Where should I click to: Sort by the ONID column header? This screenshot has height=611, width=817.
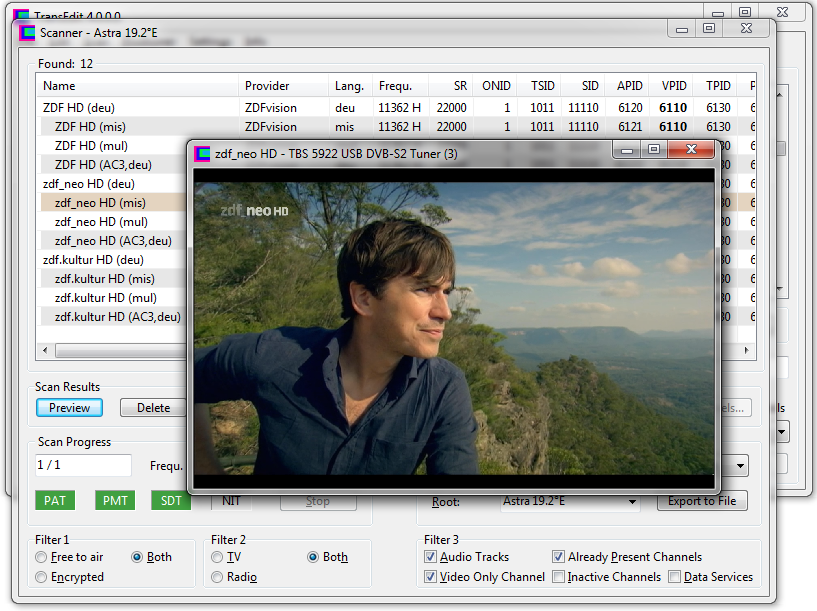(495, 85)
